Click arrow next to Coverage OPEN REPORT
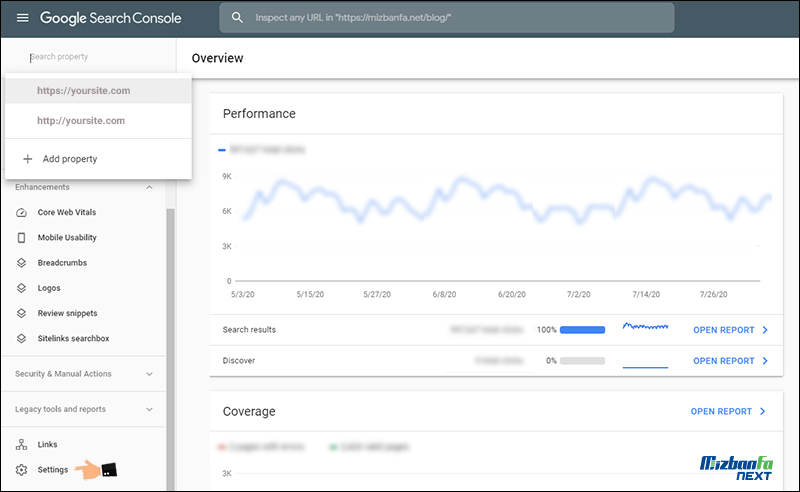The width and height of the screenshot is (800, 492). tap(762, 411)
